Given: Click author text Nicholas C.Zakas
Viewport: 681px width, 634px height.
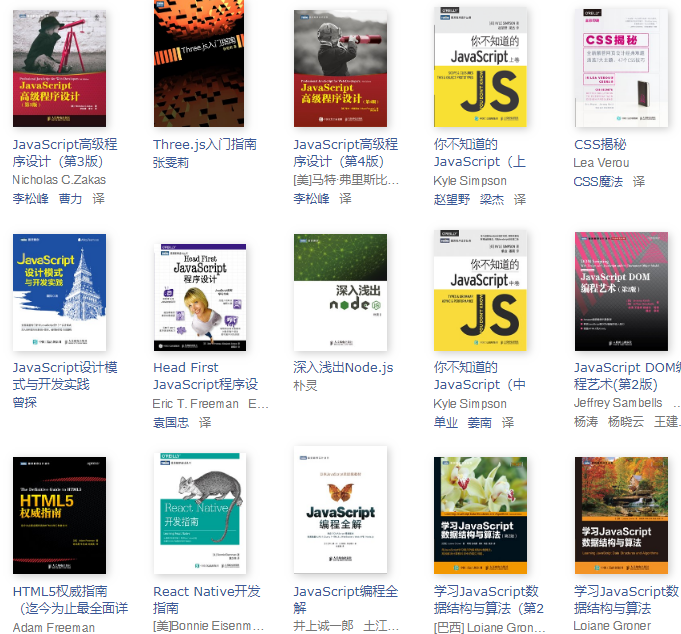Looking at the screenshot, I should [59, 180].
